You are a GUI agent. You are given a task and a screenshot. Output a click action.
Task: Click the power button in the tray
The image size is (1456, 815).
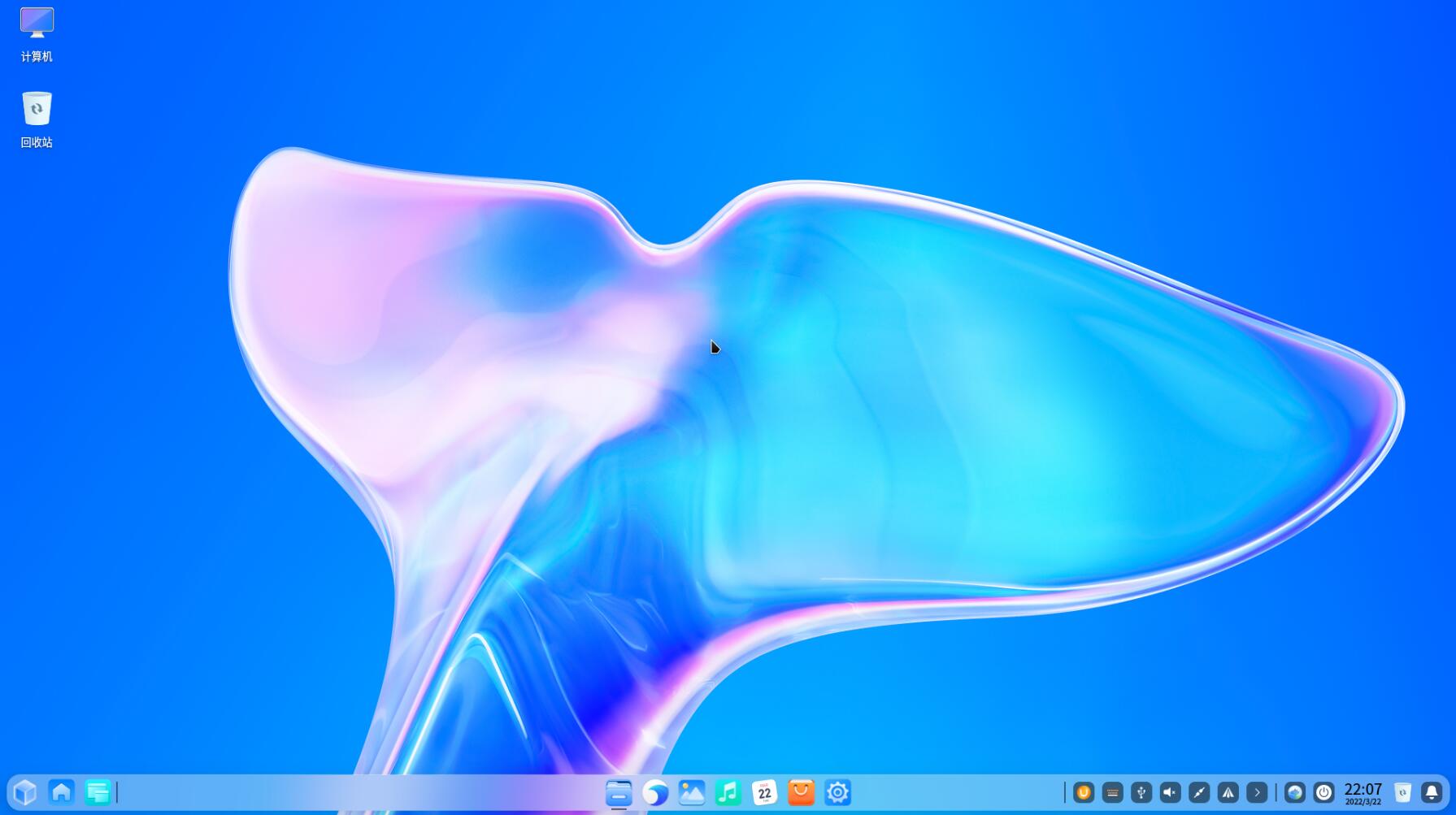click(x=1323, y=792)
